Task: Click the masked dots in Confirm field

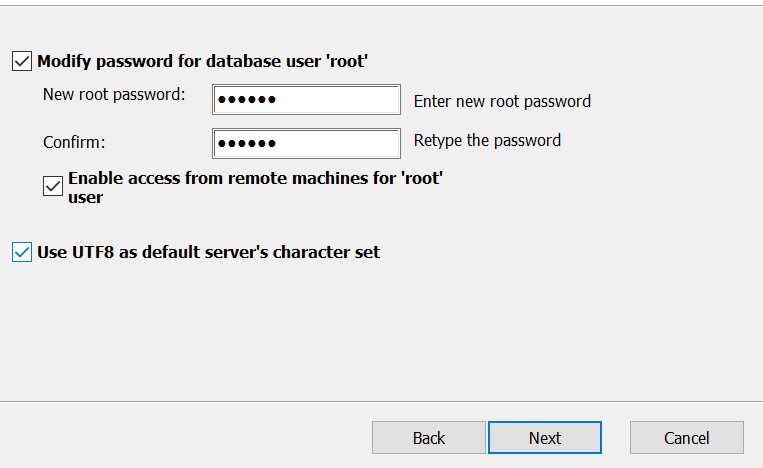Action: coord(247,144)
